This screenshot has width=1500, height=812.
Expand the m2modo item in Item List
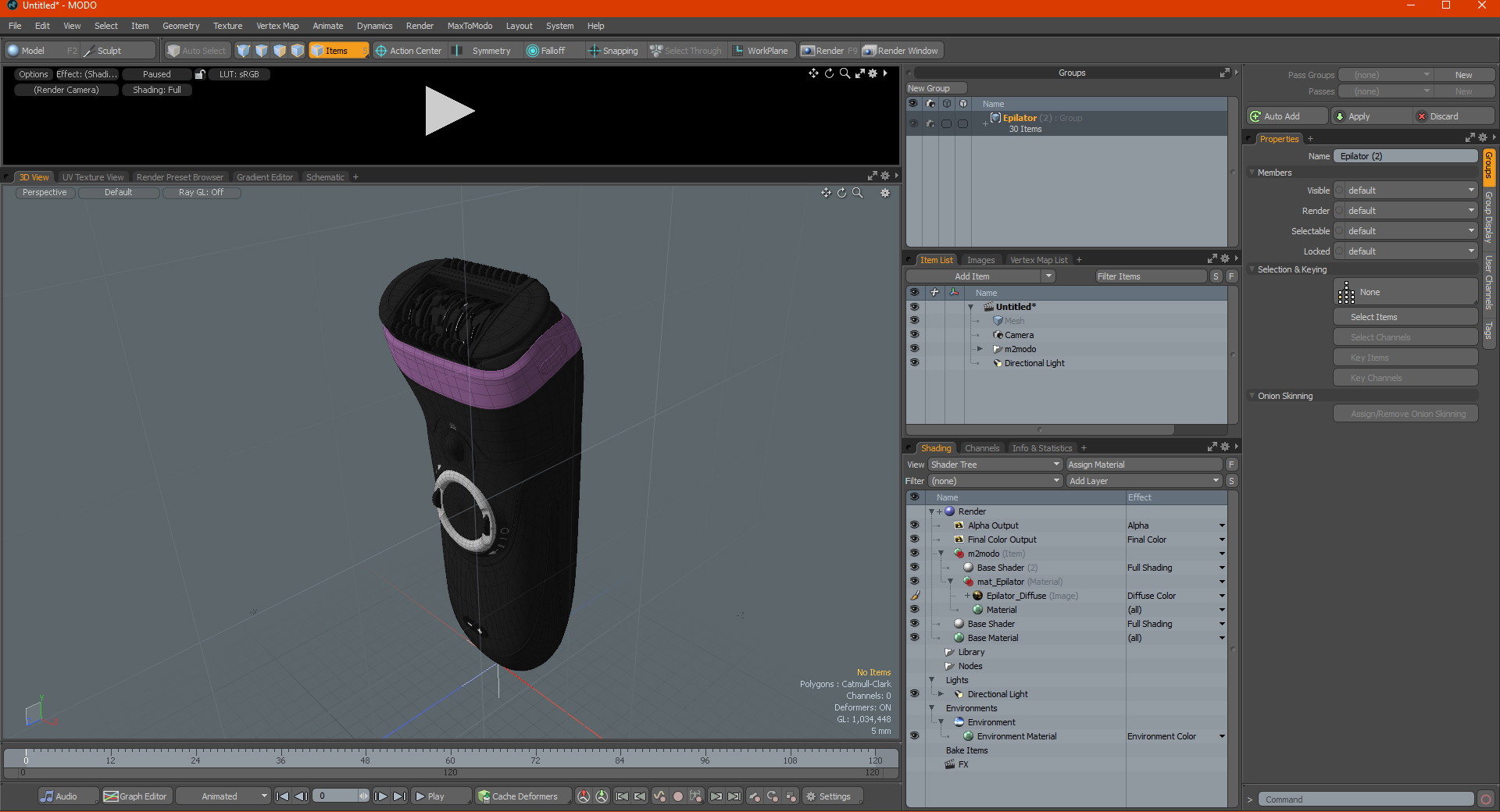tap(980, 349)
